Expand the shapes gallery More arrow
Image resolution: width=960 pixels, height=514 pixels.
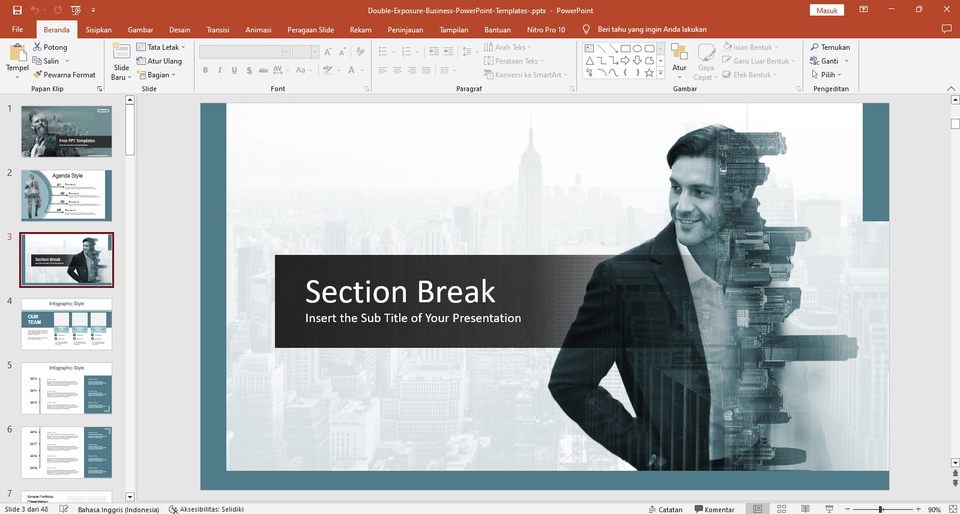pos(661,73)
